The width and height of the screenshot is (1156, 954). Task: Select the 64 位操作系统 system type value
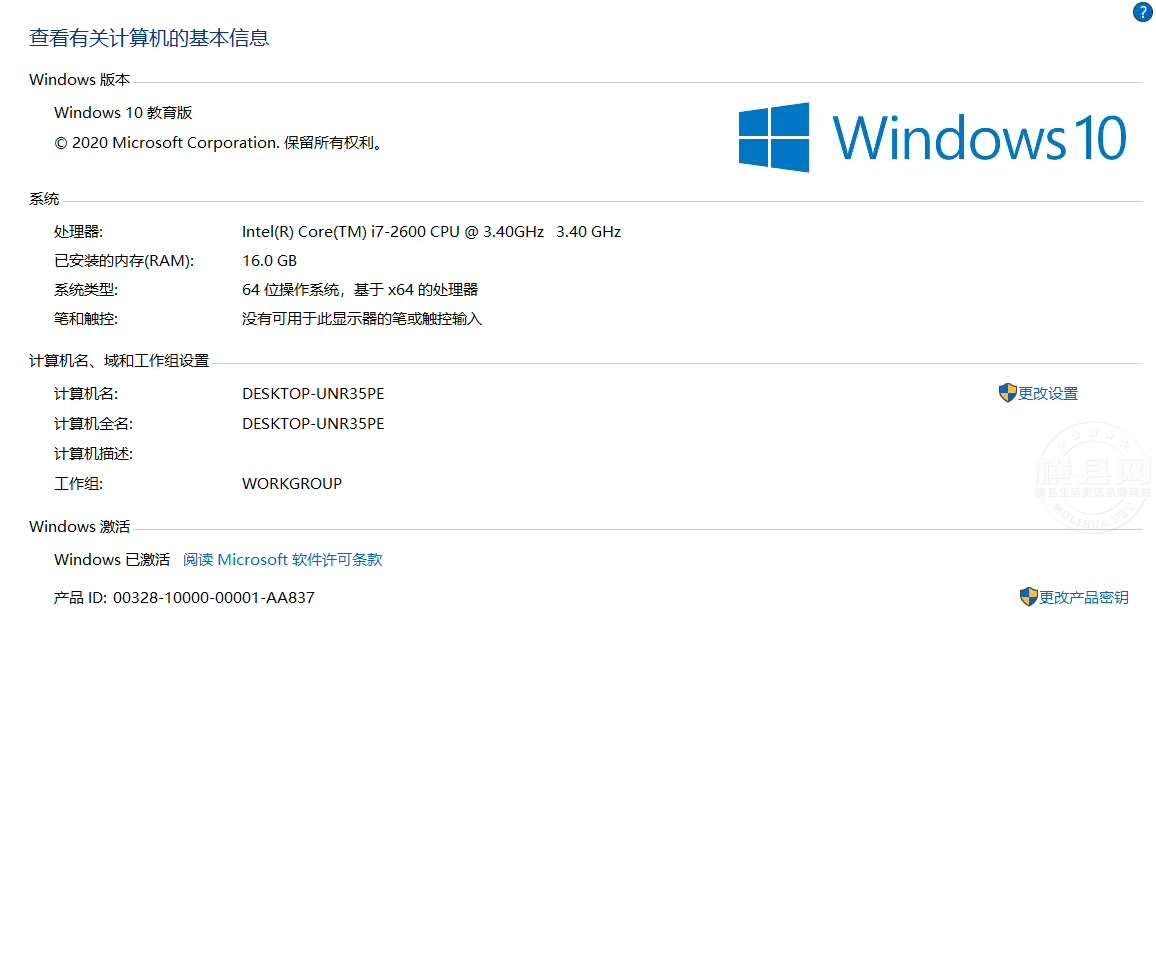click(360, 290)
